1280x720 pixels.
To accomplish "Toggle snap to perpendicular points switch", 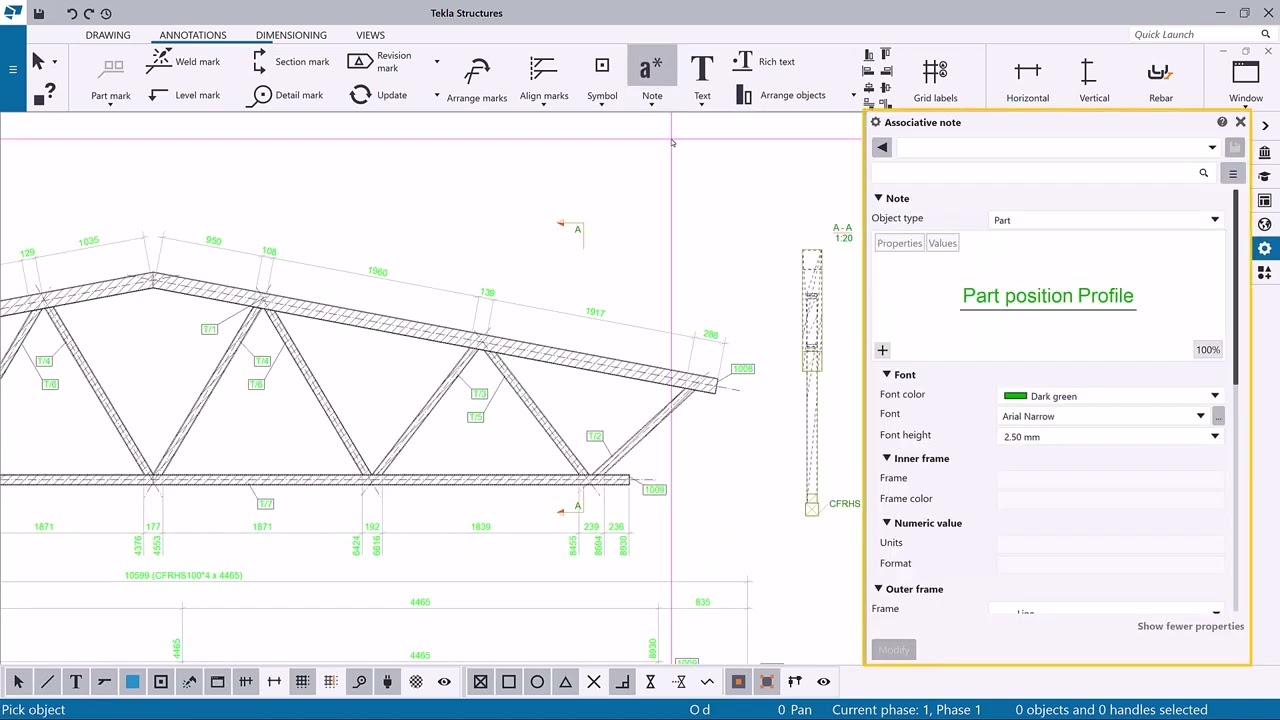I will [x=622, y=682].
